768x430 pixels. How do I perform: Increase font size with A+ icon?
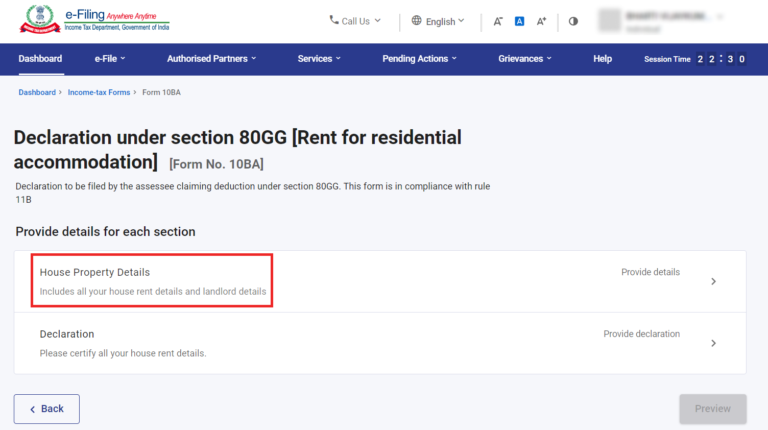542,21
